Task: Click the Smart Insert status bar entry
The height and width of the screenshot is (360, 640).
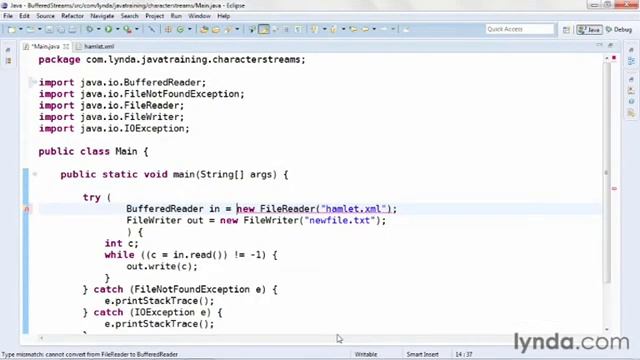Action: click(422, 354)
